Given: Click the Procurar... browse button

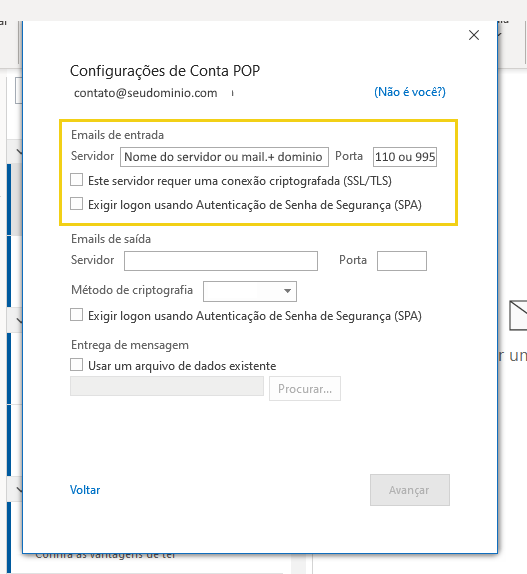Looking at the screenshot, I should (305, 388).
